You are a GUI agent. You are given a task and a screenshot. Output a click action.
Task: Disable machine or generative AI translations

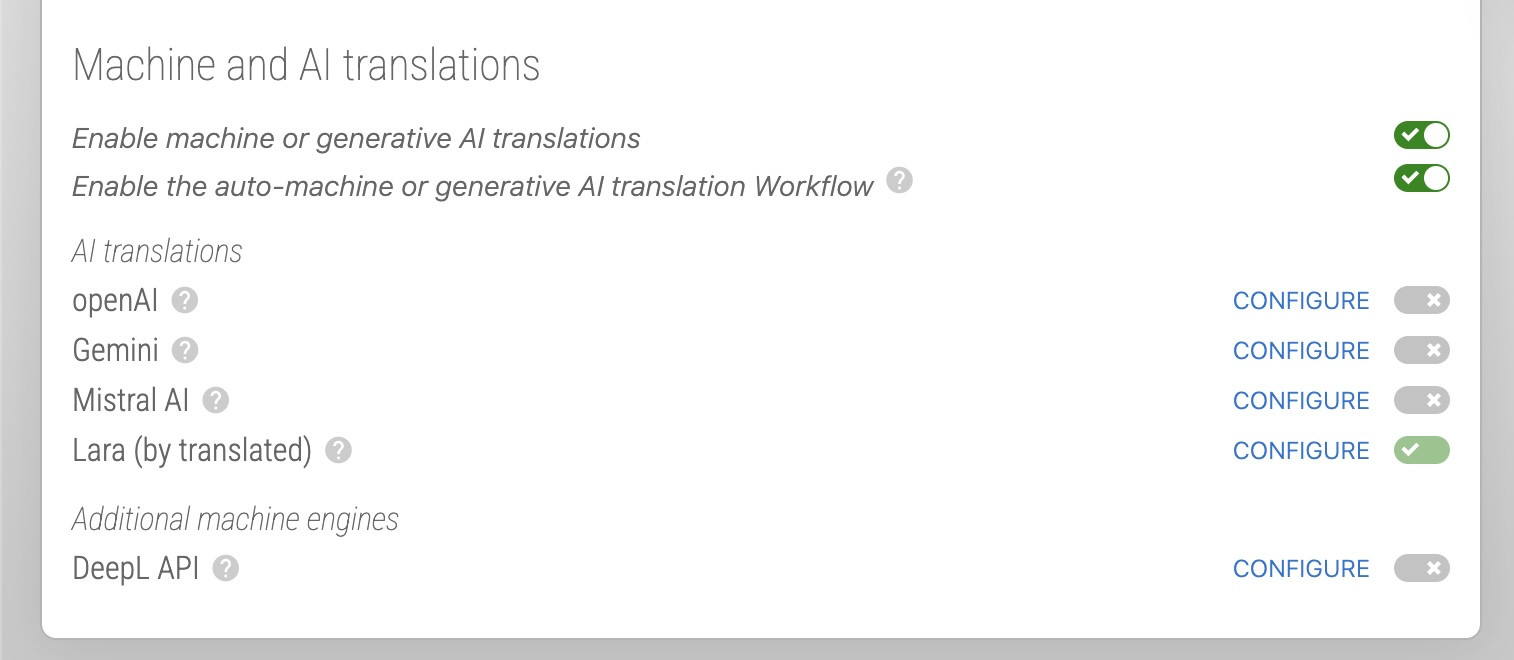tap(1421, 135)
